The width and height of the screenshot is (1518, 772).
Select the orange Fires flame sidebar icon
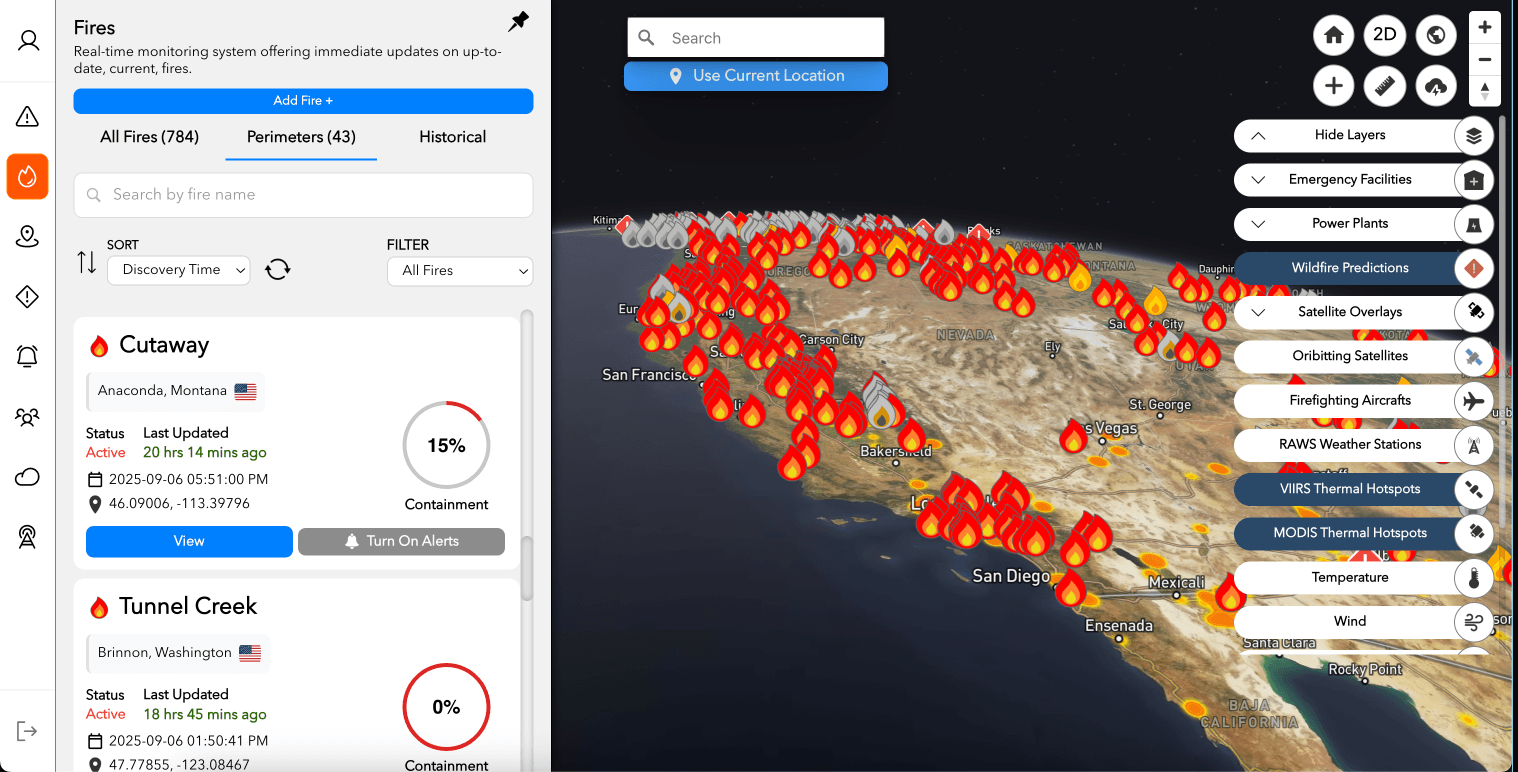[x=28, y=177]
